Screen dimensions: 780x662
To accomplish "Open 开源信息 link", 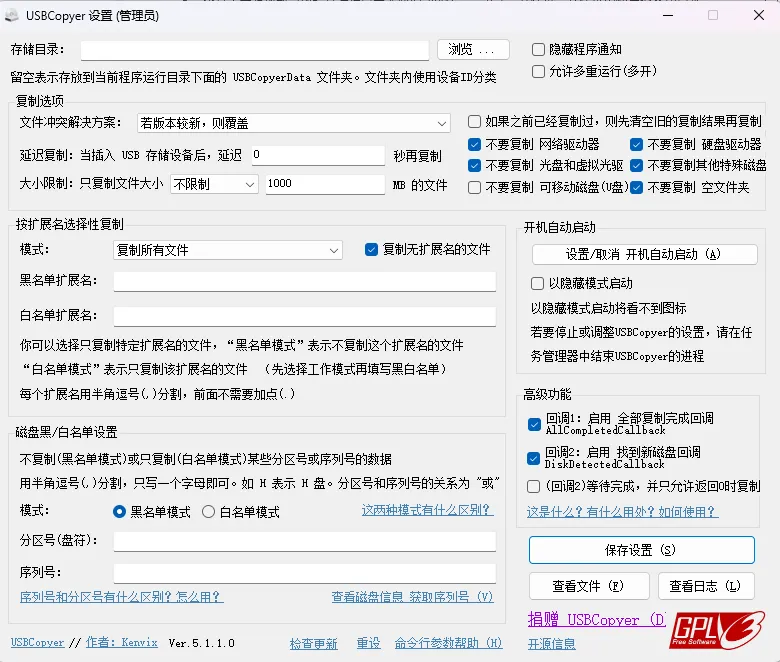I will tap(551, 644).
